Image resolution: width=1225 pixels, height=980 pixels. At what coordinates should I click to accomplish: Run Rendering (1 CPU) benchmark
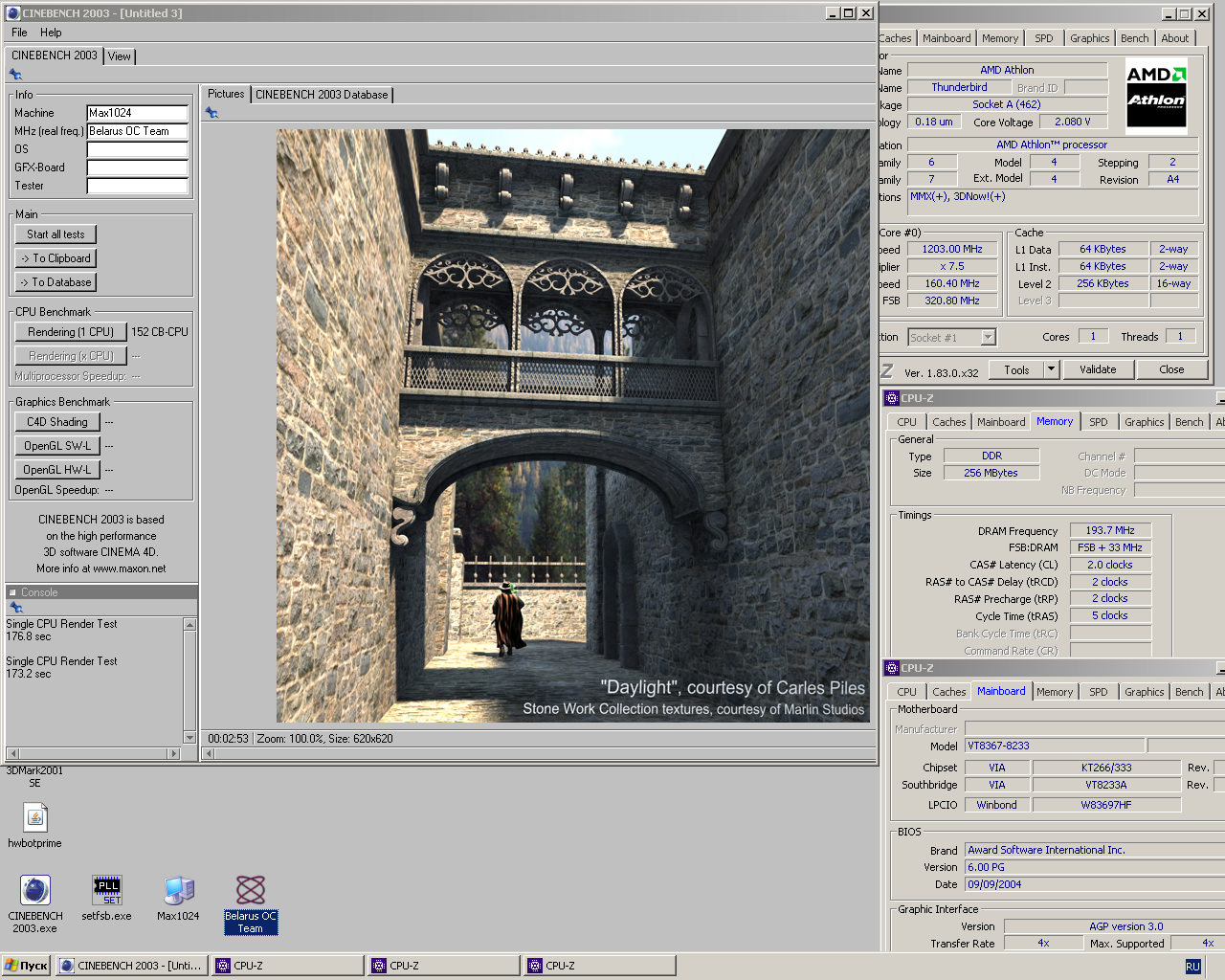click(71, 332)
